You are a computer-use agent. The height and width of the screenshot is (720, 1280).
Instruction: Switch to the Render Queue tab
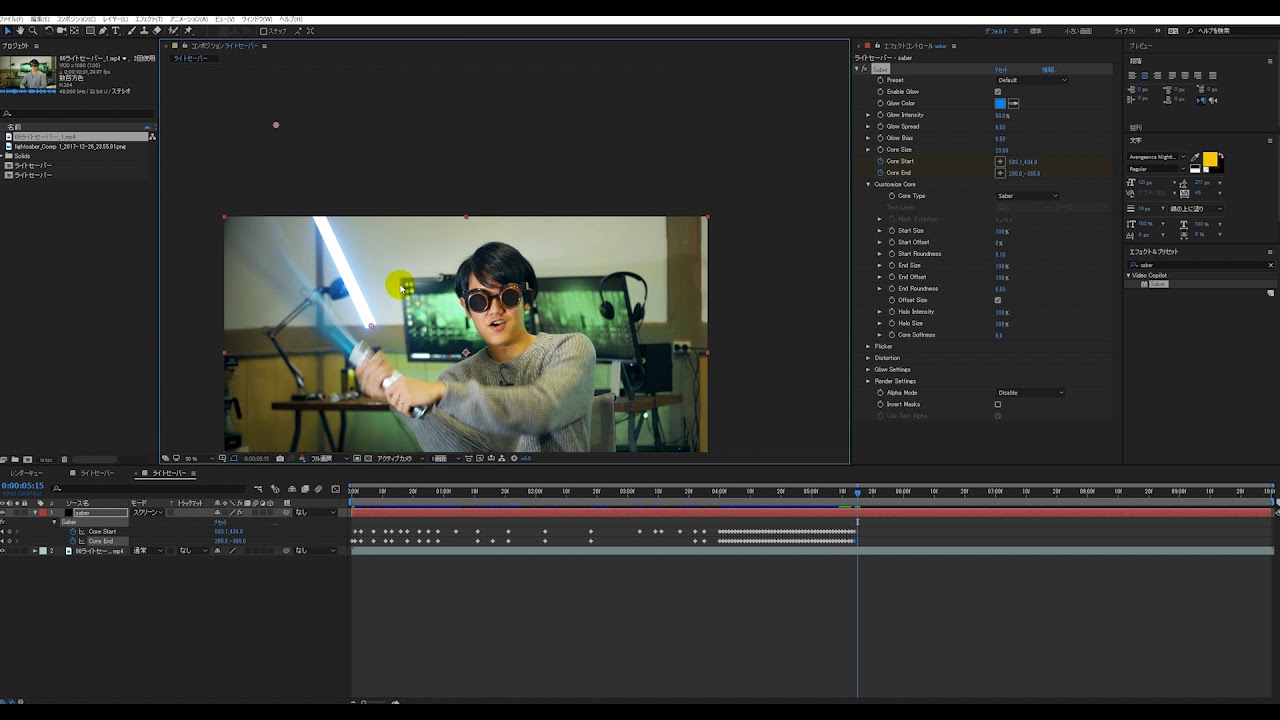(x=27, y=473)
